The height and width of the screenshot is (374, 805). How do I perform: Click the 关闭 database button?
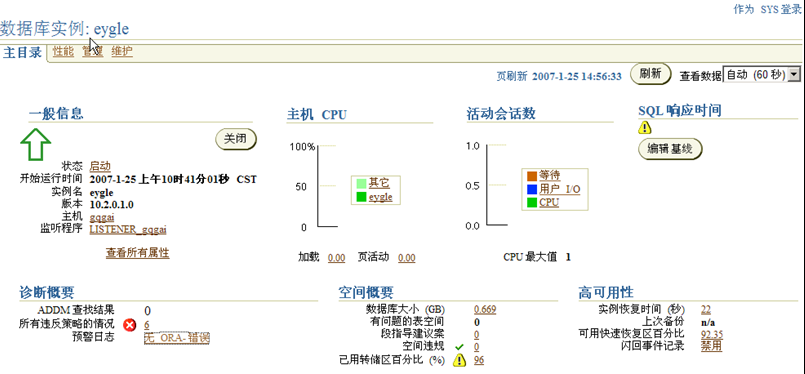tap(235, 139)
